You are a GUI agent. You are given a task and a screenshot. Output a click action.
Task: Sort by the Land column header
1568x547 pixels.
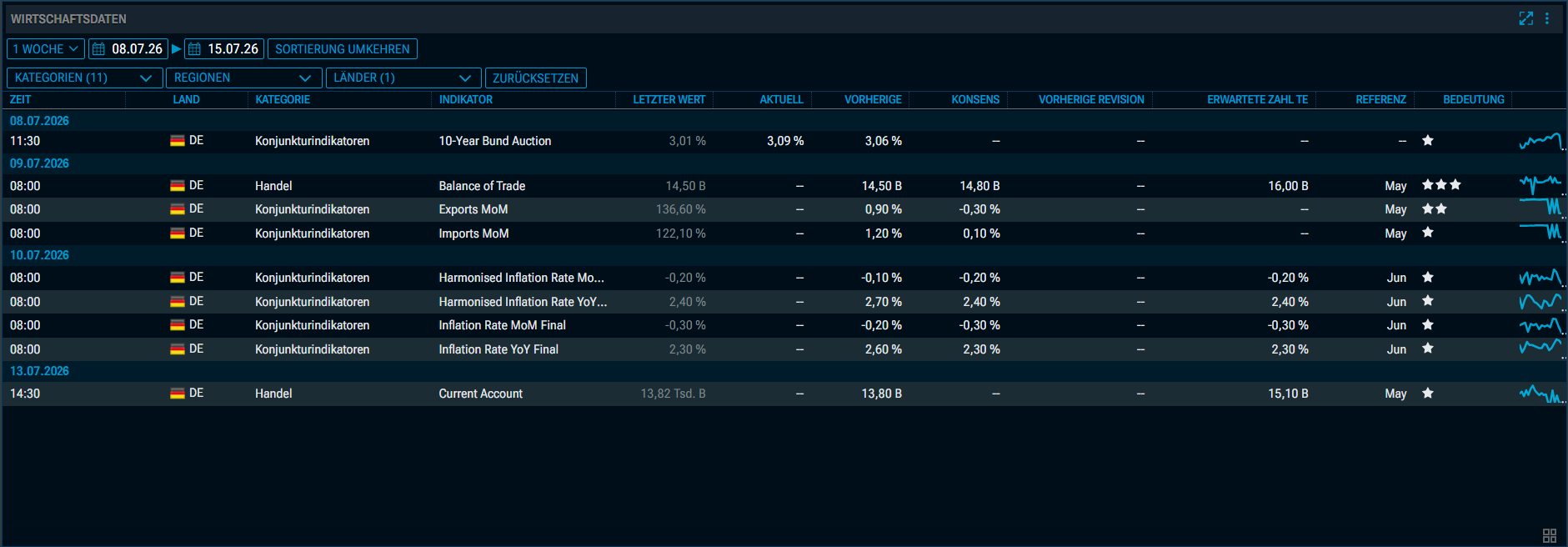pyautogui.click(x=186, y=99)
